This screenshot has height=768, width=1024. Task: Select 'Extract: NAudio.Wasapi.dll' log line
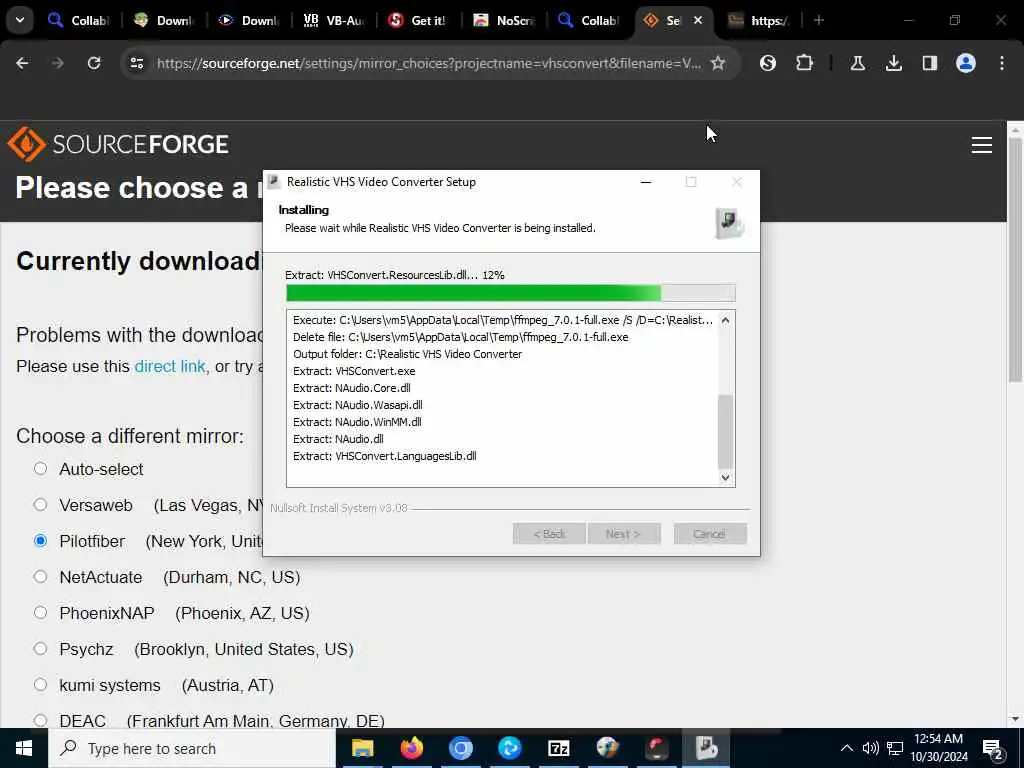pos(358,405)
